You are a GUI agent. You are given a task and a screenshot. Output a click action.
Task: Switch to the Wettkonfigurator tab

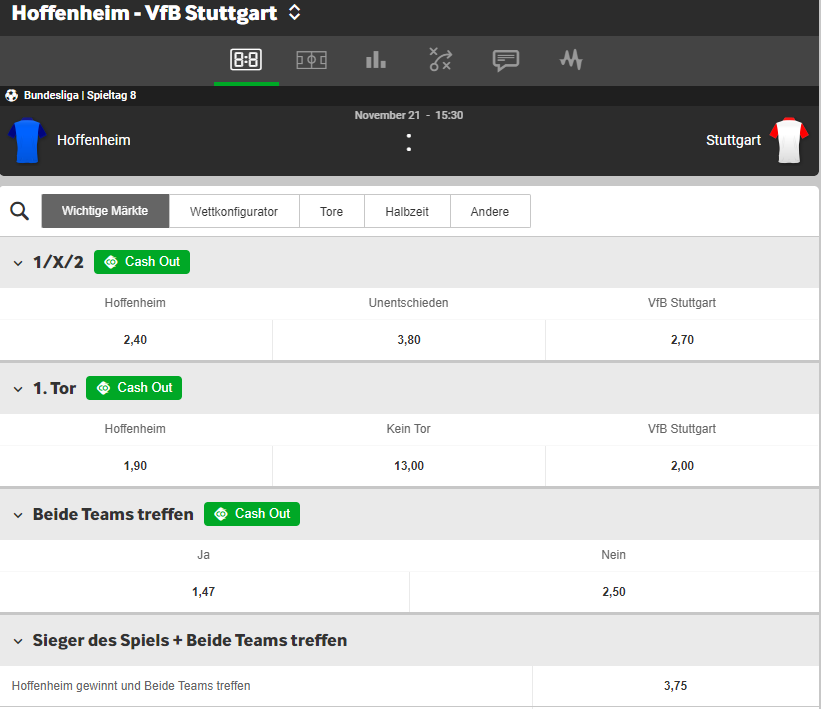coord(234,211)
